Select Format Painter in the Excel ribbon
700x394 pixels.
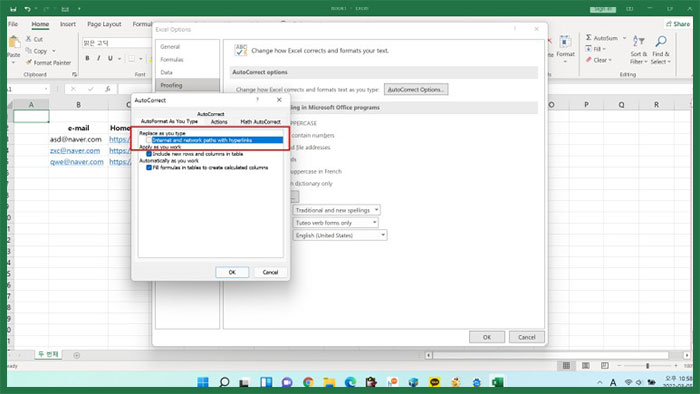[x=48, y=63]
